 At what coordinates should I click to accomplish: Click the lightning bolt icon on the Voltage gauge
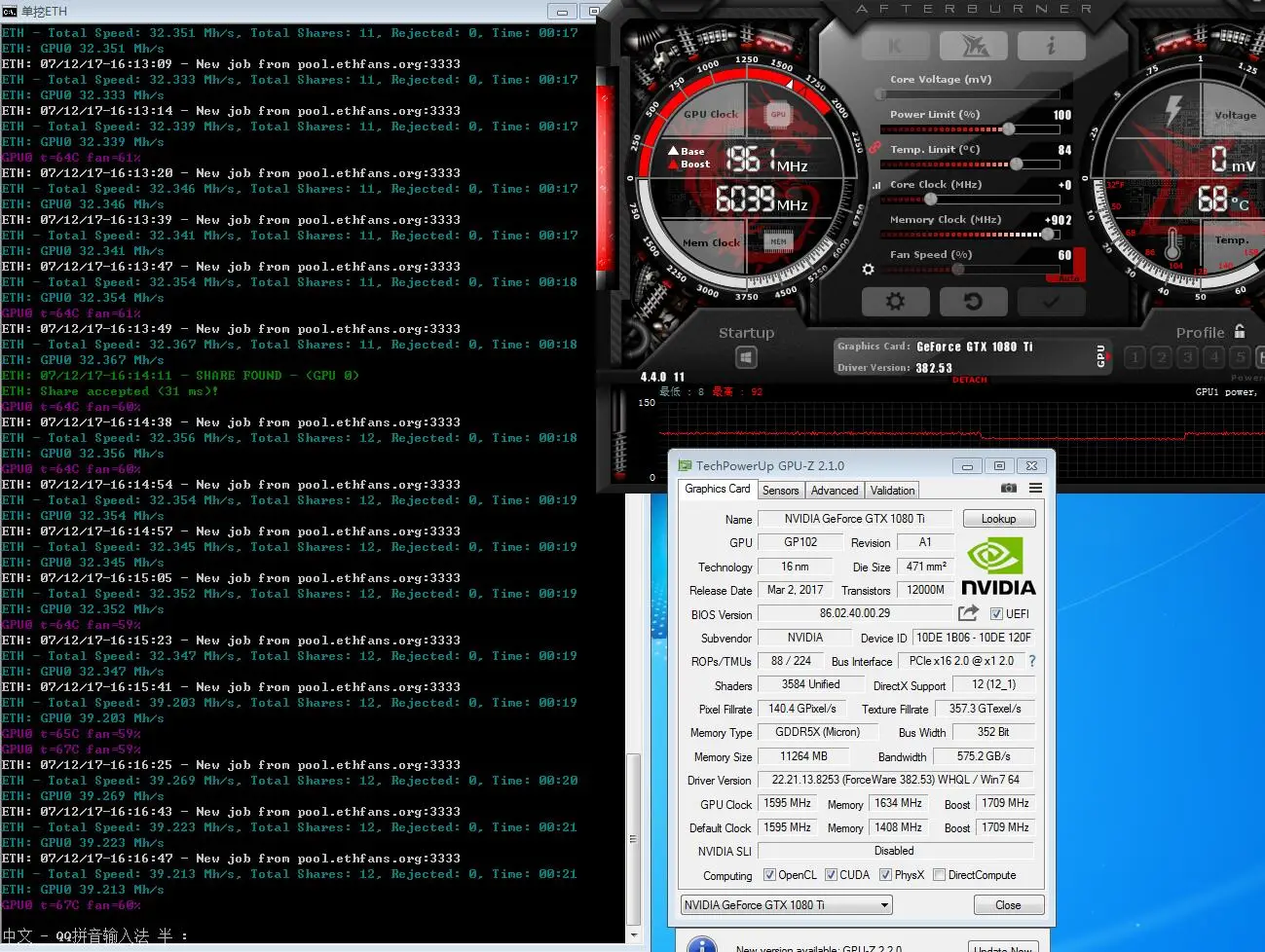pos(1174,110)
